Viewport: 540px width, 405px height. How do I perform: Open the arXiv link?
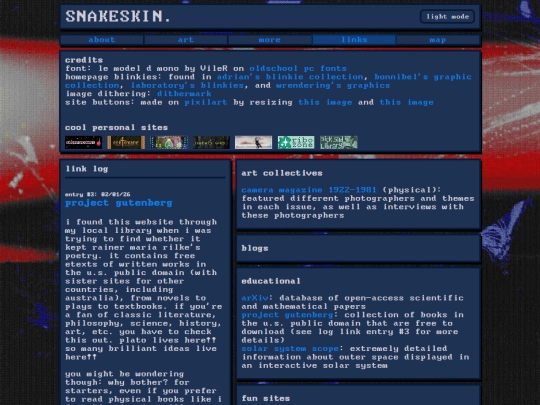(255, 298)
